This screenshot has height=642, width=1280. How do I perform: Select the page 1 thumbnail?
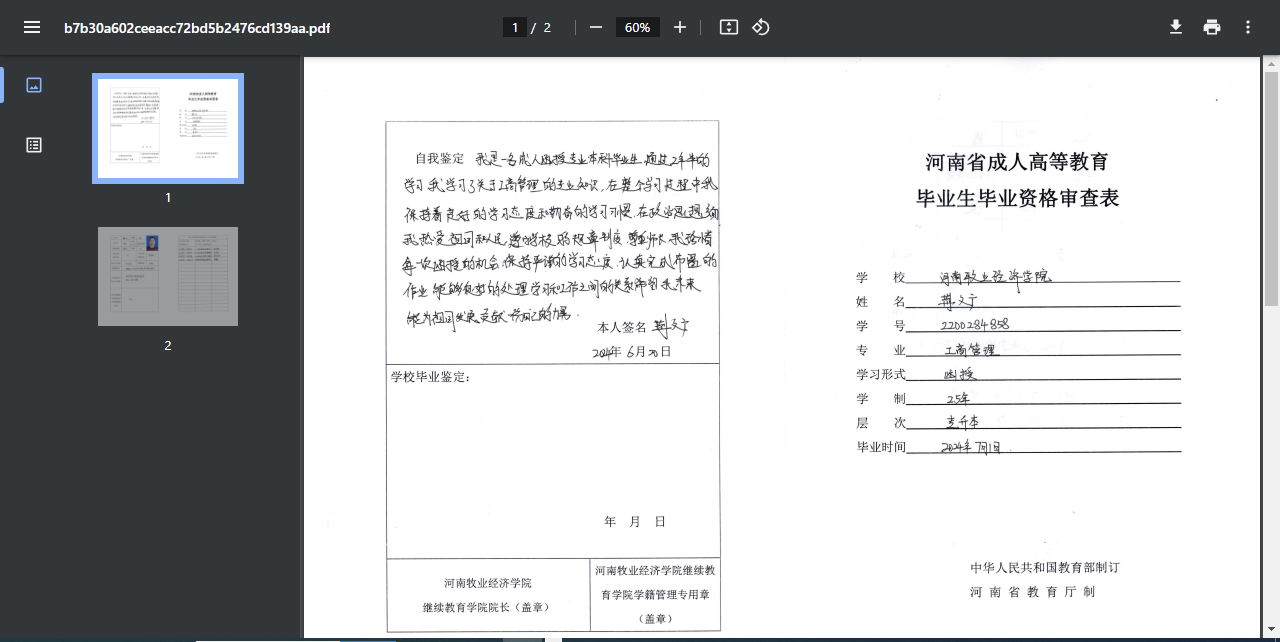click(168, 128)
